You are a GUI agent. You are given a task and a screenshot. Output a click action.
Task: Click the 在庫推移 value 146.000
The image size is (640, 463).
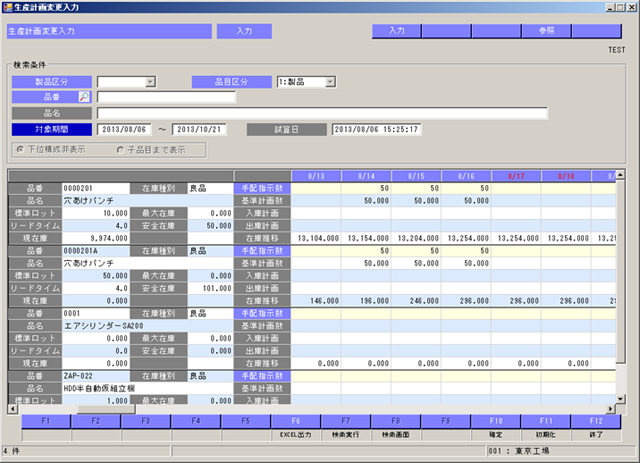coord(316,301)
